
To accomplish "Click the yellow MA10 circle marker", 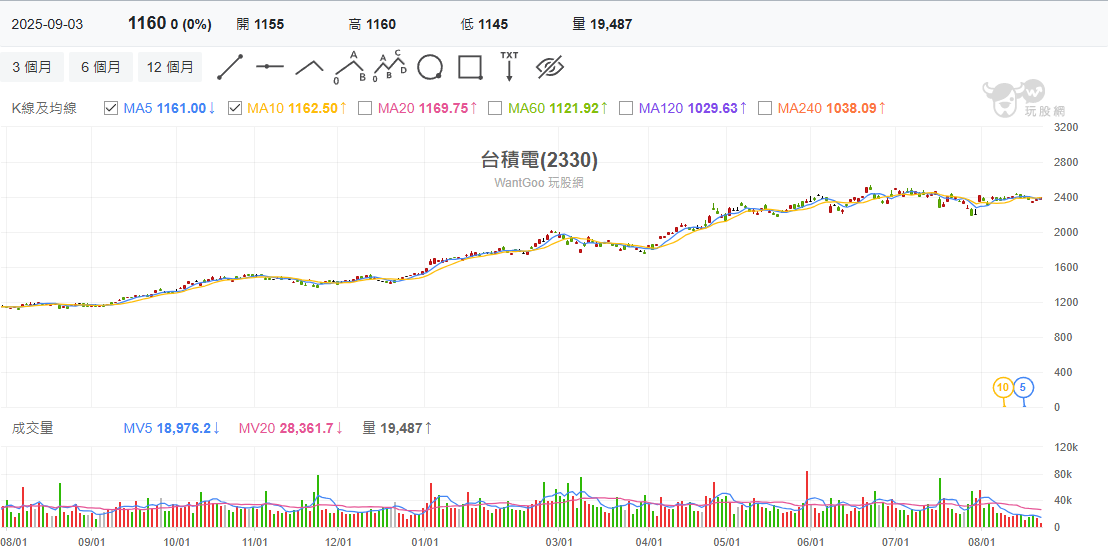I will tap(1003, 387).
